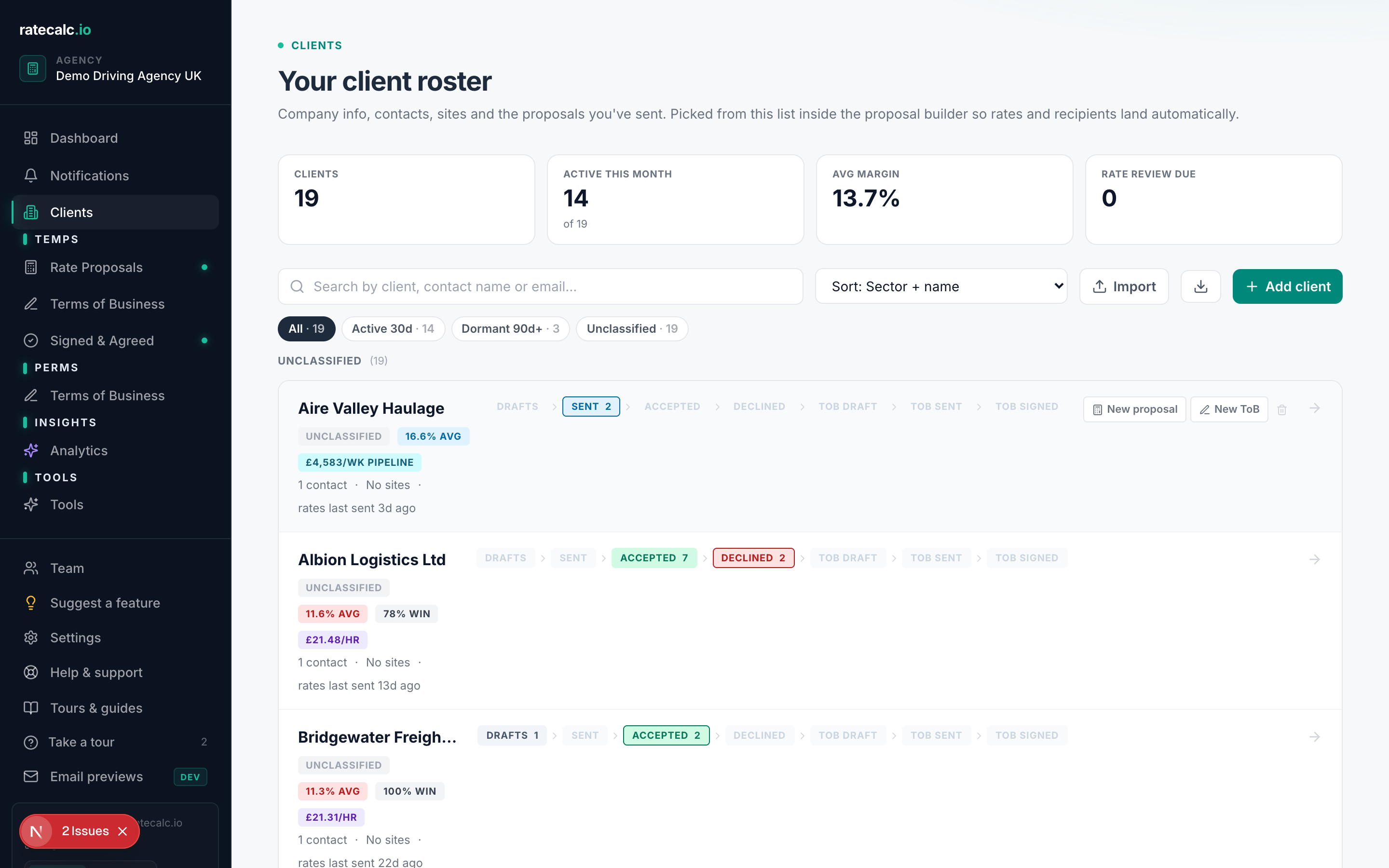Click the lifebuoy icon for Help & support
This screenshot has height=868, width=1389.
[x=31, y=672]
